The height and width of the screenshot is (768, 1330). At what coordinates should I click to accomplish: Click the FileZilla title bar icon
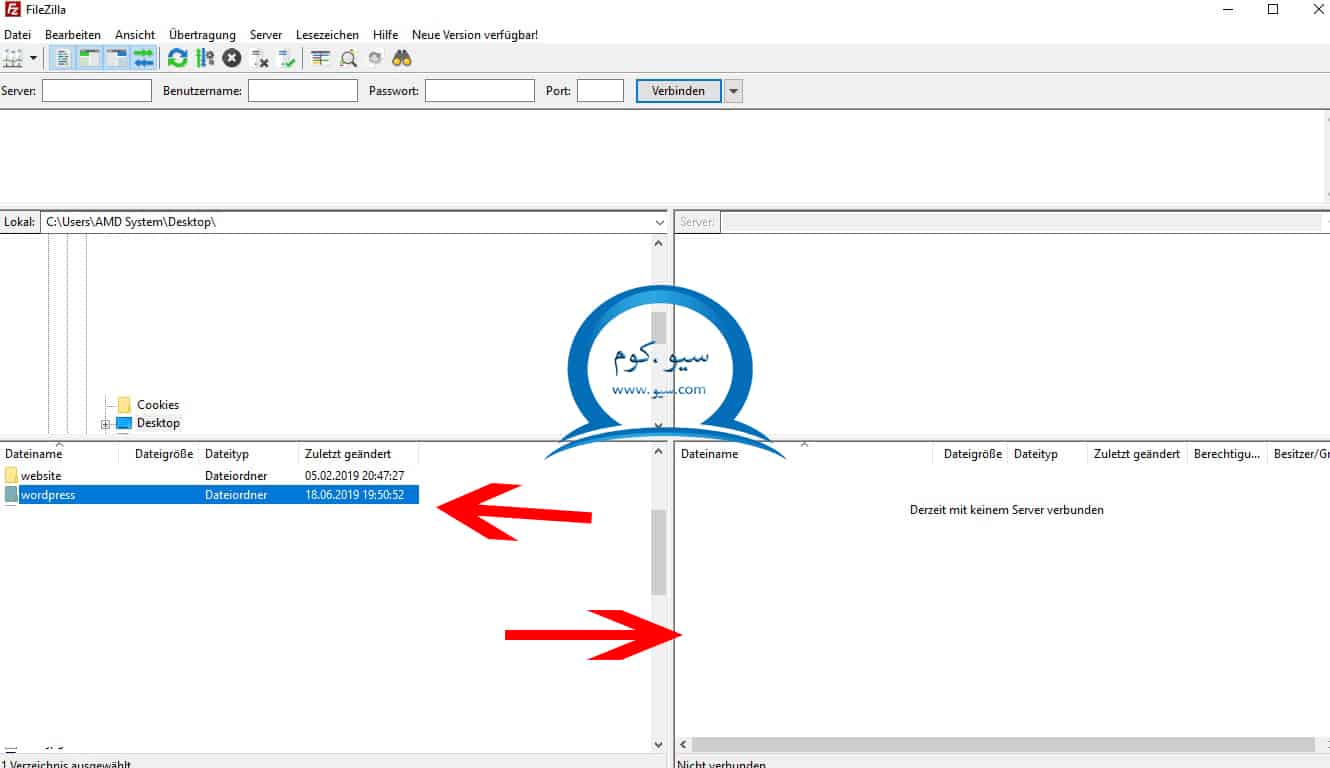[x=13, y=9]
